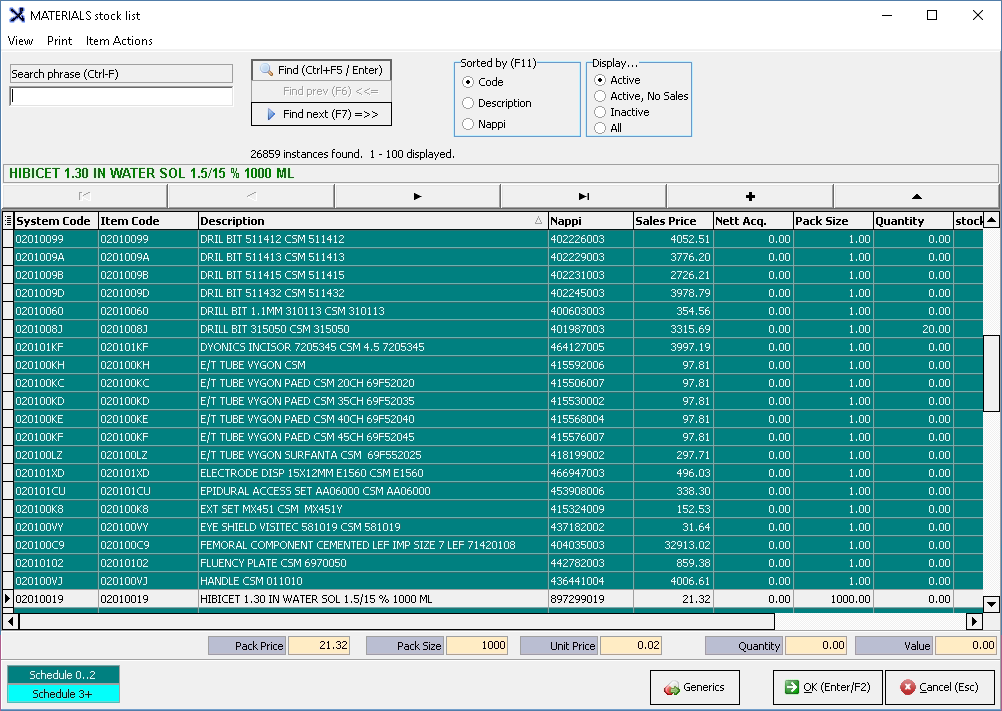Choose the Inactive display filter
This screenshot has height=711, width=1002.
[600, 112]
